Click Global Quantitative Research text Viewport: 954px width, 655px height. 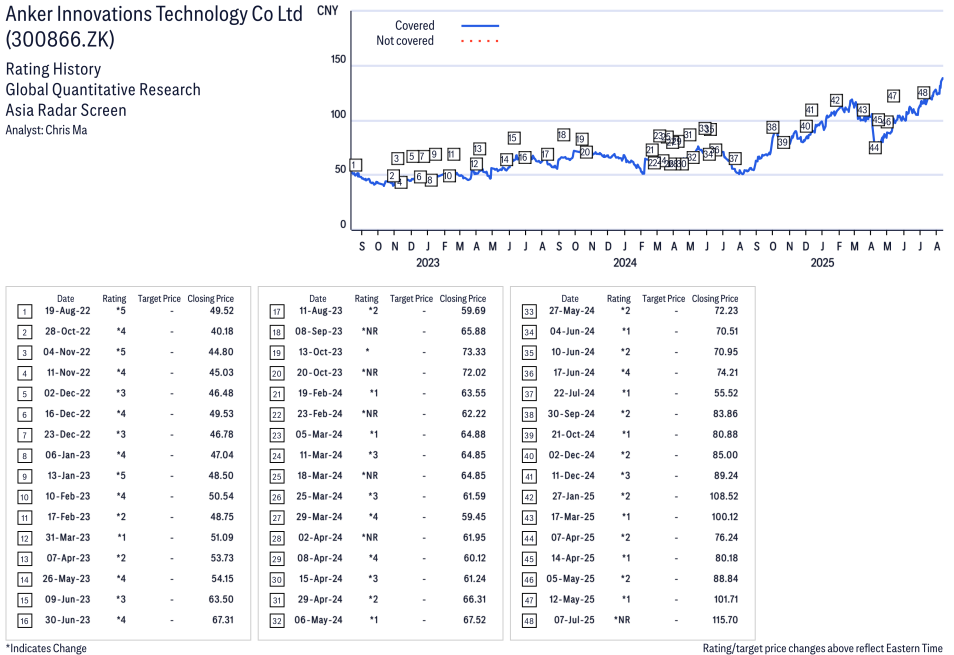103,90
